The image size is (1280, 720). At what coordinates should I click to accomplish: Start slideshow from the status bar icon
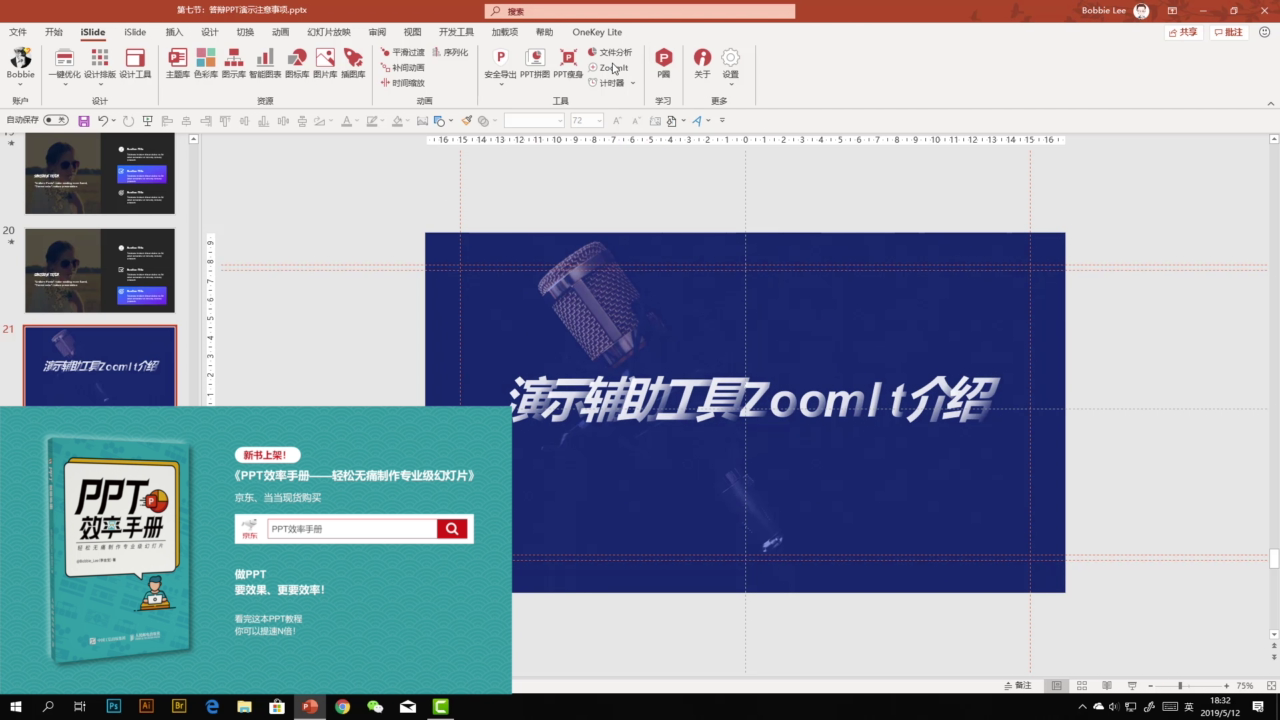[1131, 686]
